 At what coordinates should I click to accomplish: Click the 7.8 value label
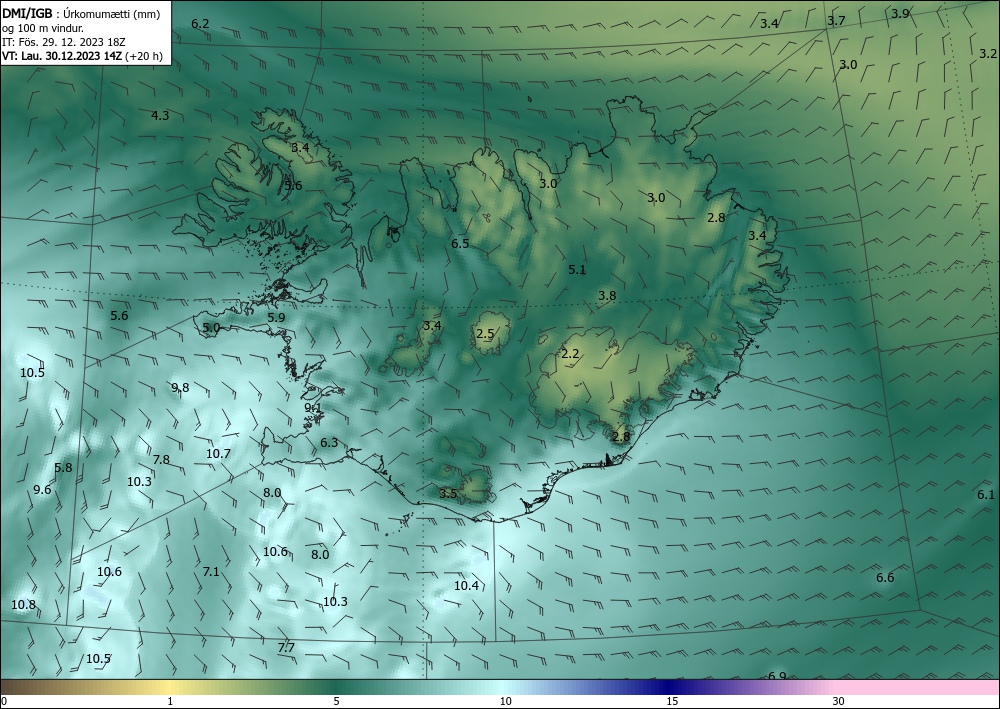[161, 460]
